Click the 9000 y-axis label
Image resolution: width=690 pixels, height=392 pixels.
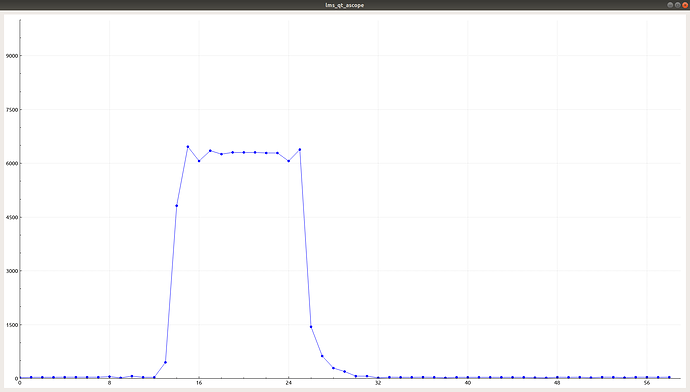click(x=11, y=56)
